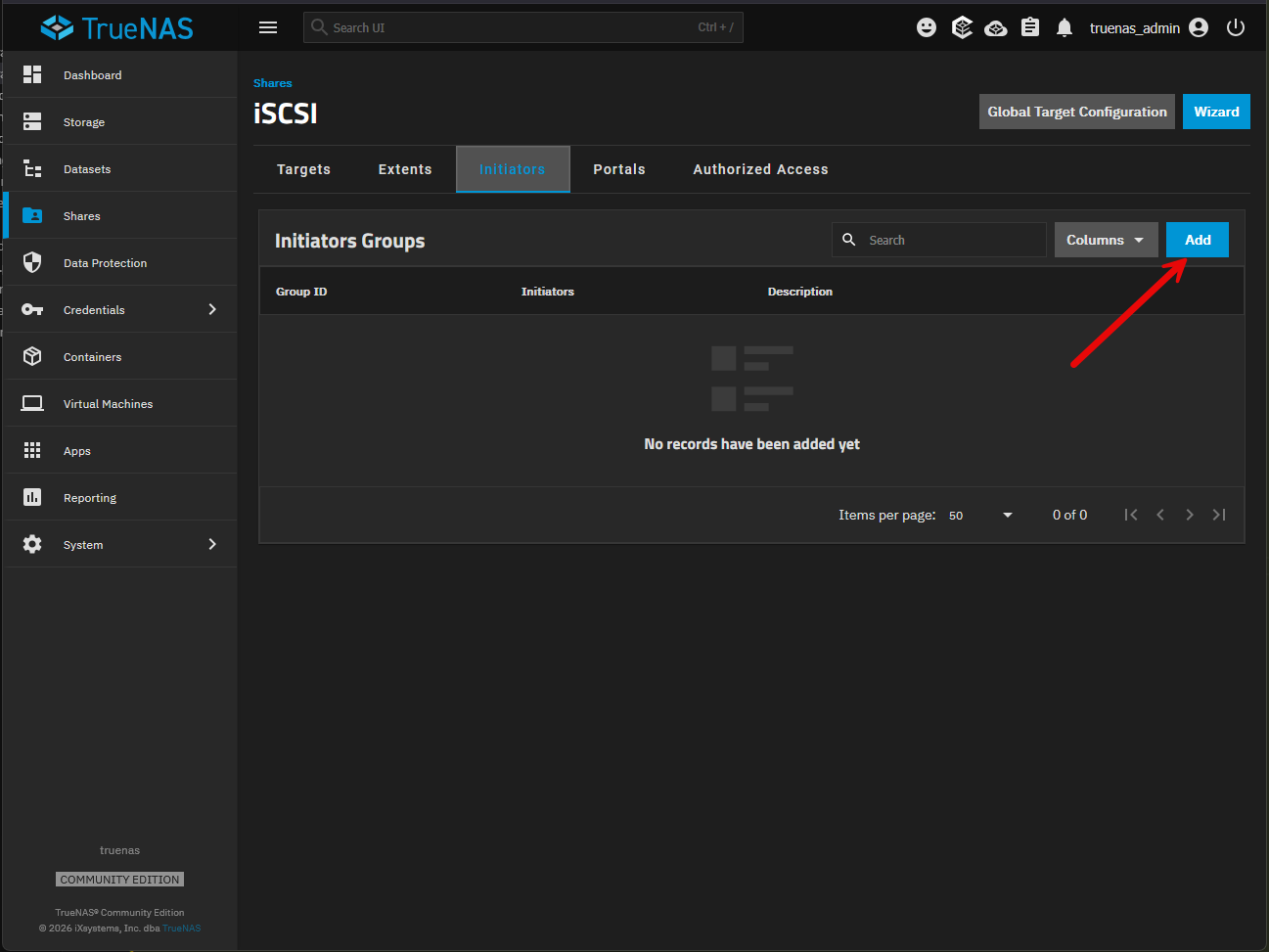Screen dimensions: 1269x952
Task: Click the Dashboard sidebar icon
Action: (32, 74)
